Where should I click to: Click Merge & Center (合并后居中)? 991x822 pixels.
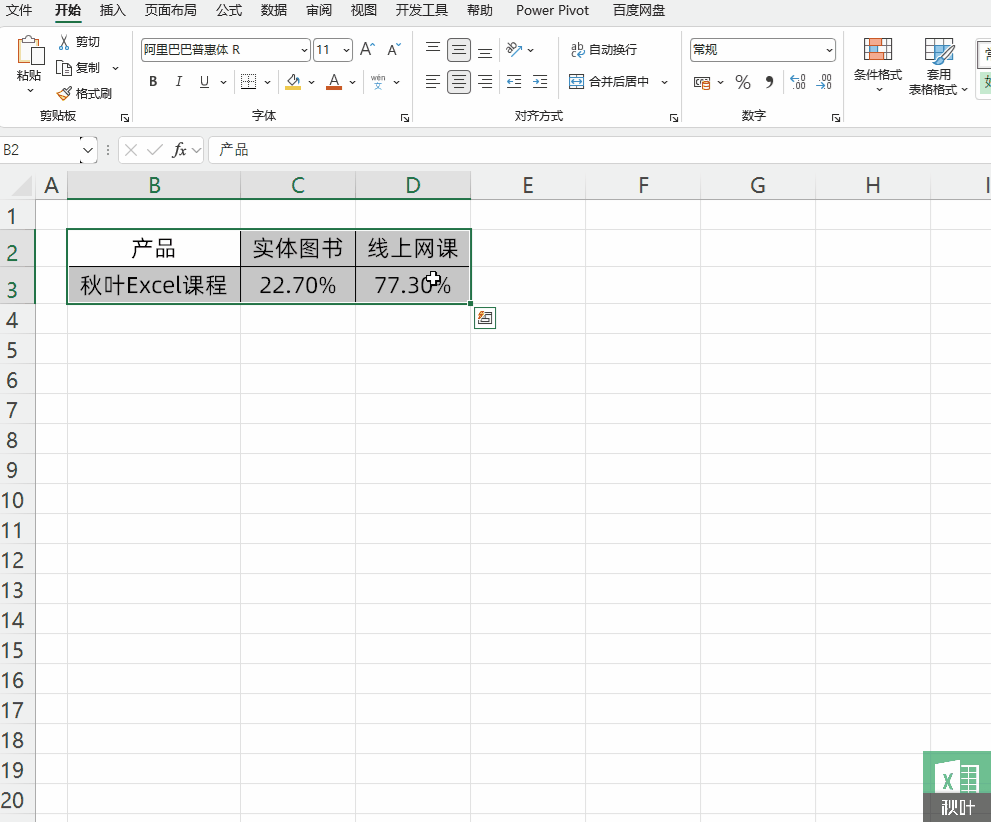(614, 82)
